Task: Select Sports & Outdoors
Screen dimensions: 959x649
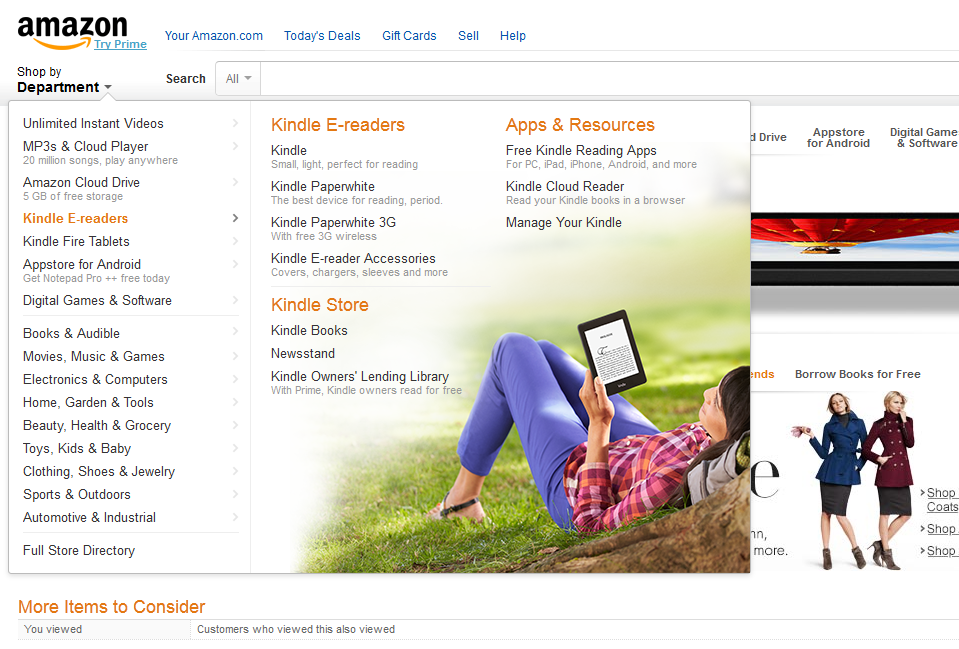Action: 76,495
